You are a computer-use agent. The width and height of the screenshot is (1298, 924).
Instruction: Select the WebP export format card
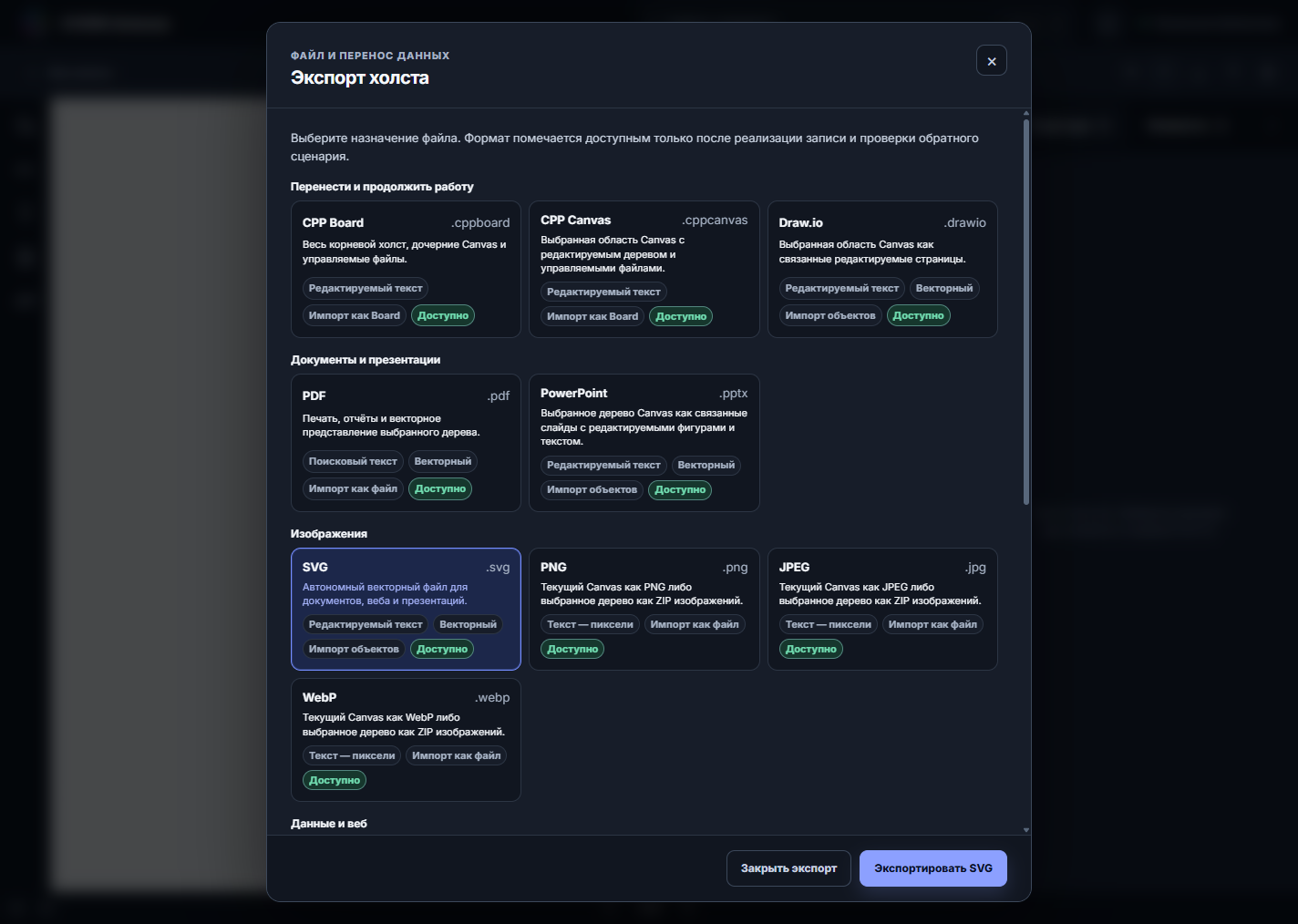coord(406,740)
